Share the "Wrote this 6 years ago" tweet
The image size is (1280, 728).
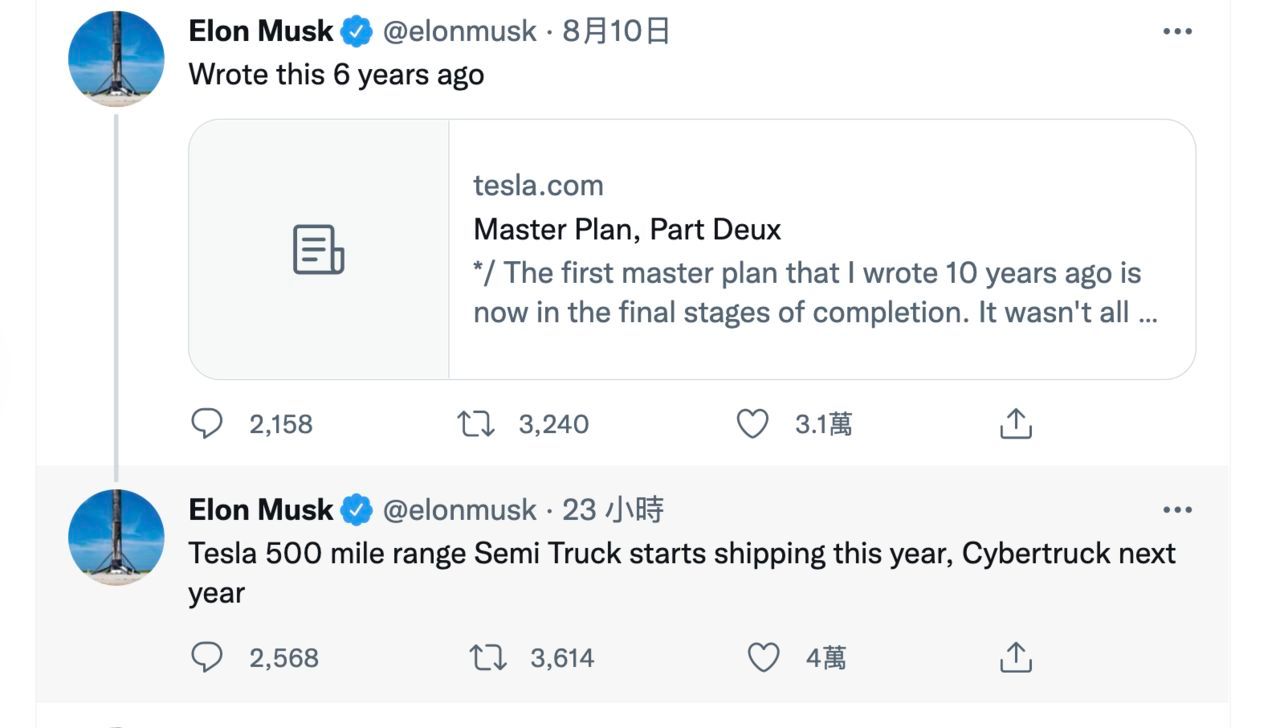1015,424
